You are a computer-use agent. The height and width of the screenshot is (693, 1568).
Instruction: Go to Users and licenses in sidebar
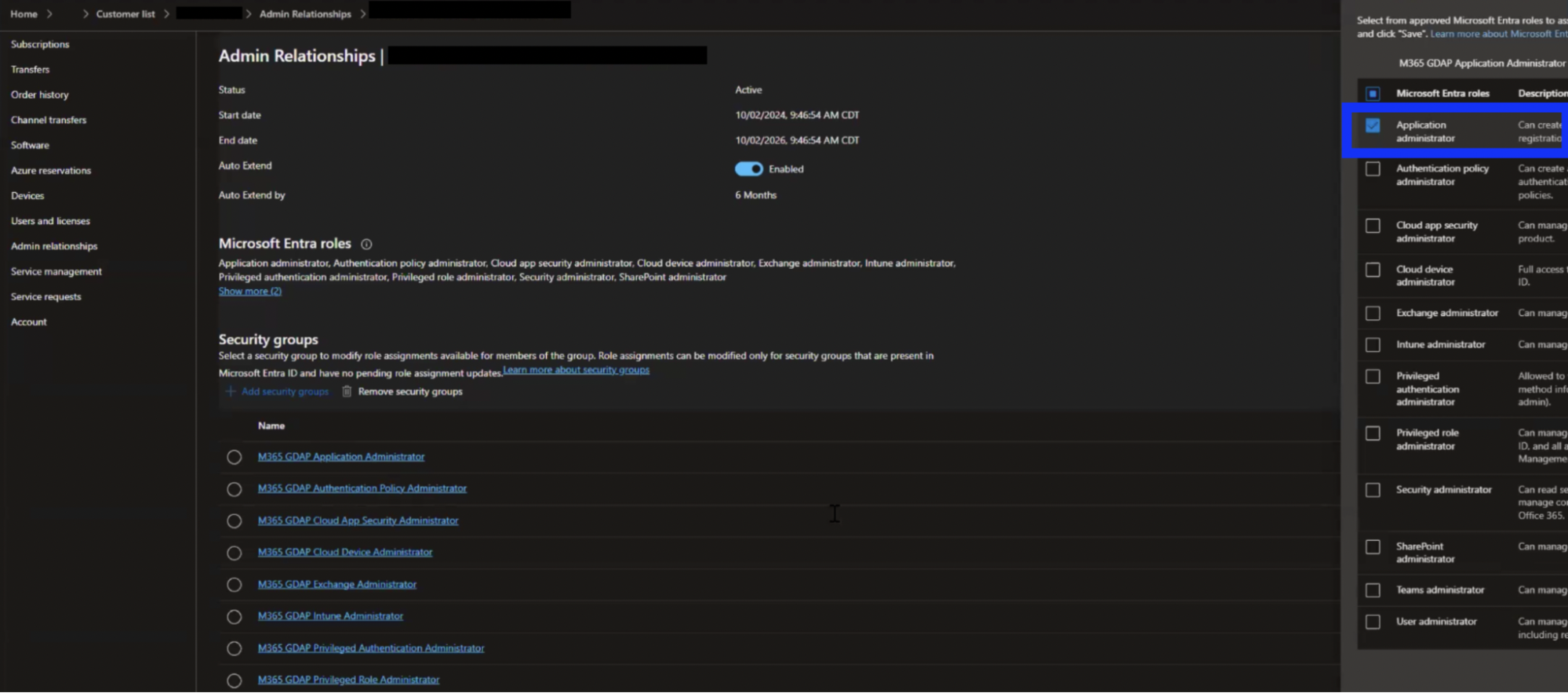click(50, 221)
